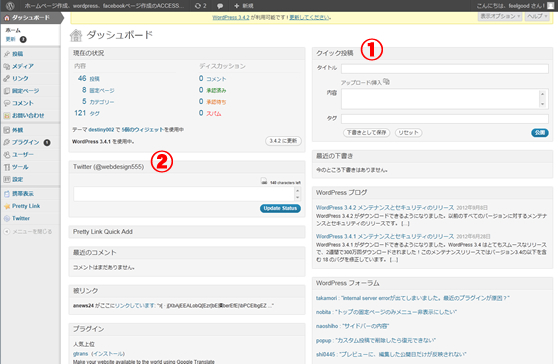Open the 0 承認済み approved link
Screen dimensions: 558x364
212,90
